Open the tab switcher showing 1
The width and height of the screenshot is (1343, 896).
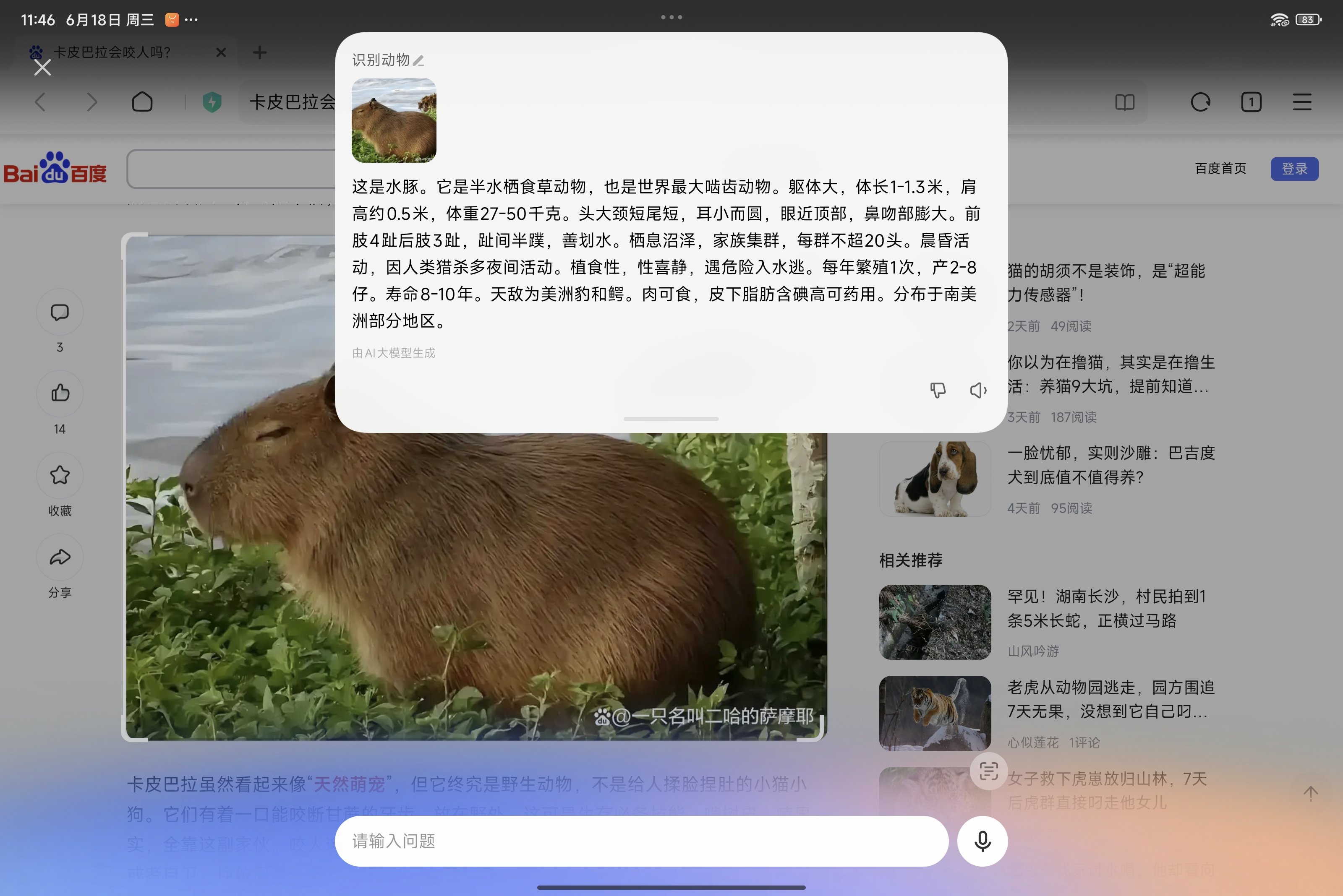pyautogui.click(x=1251, y=102)
